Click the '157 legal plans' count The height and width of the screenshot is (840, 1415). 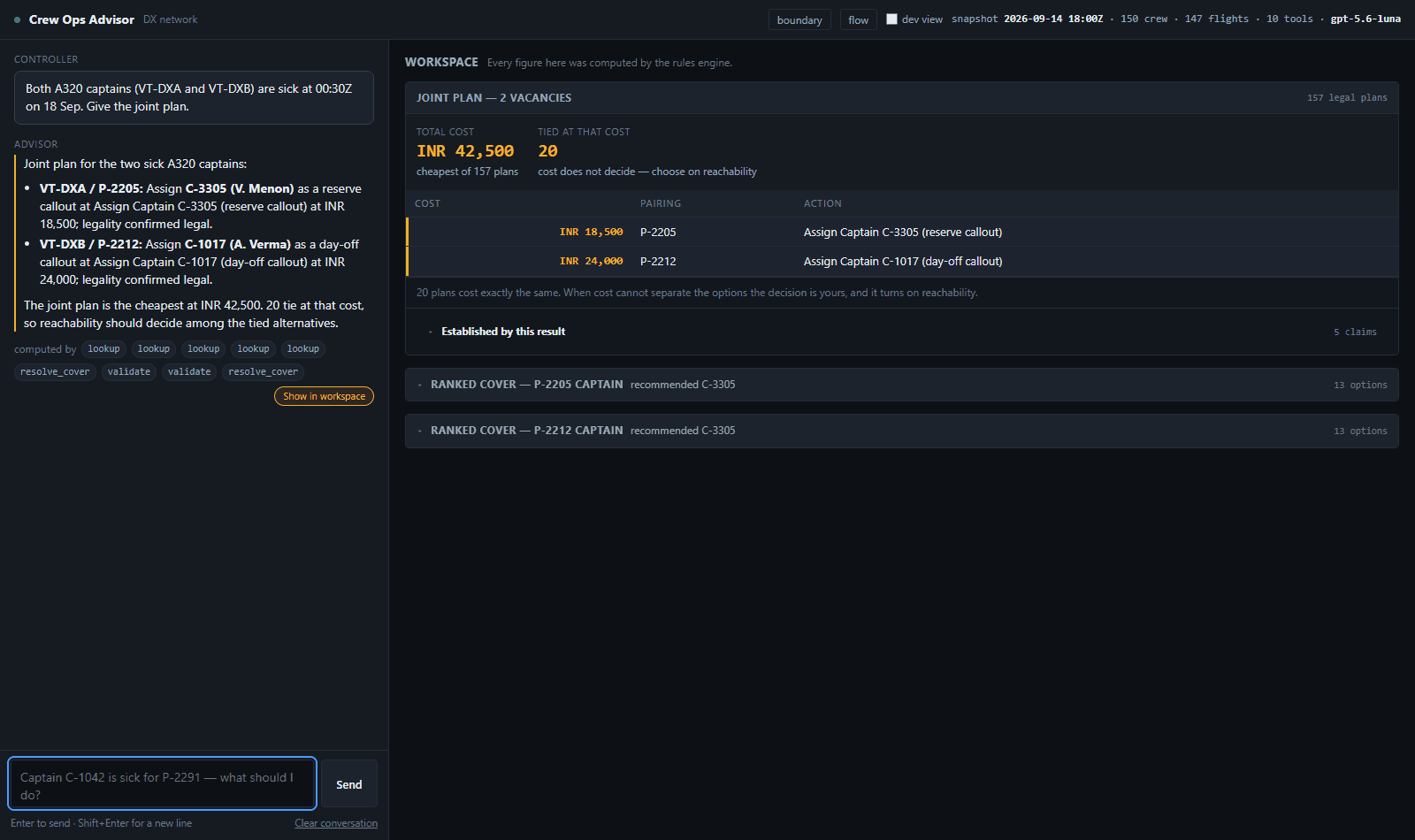pos(1347,98)
